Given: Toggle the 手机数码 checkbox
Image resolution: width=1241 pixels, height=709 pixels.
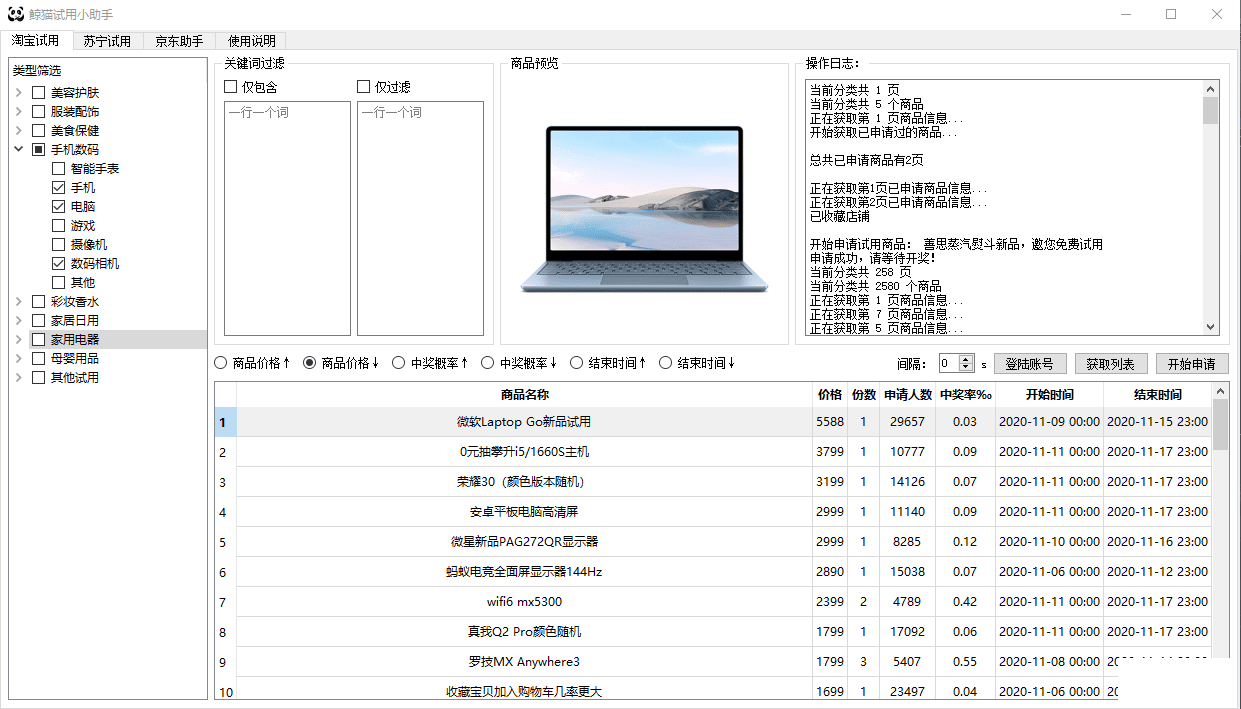Looking at the screenshot, I should click(39, 150).
